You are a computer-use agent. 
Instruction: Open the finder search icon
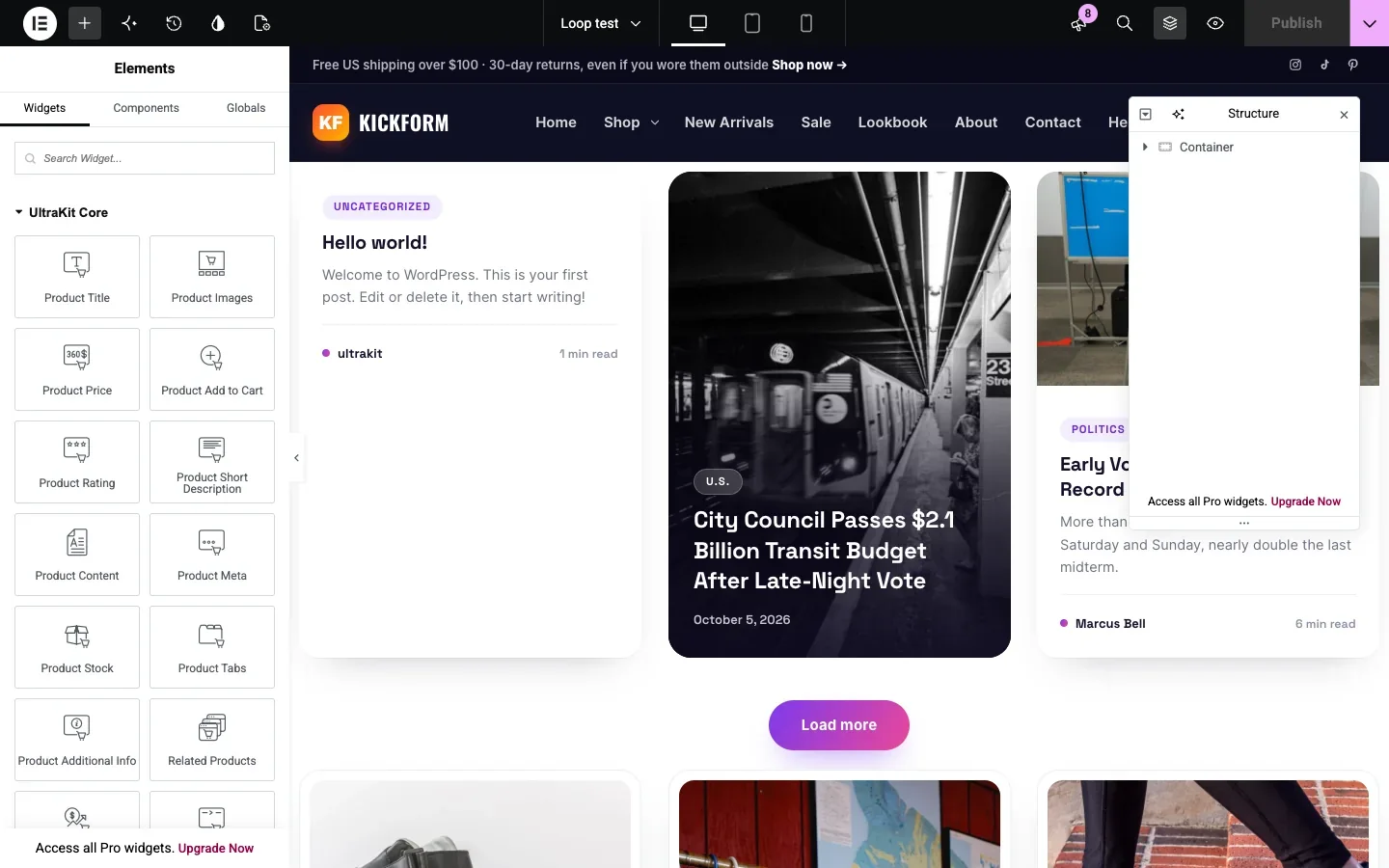click(x=1125, y=23)
